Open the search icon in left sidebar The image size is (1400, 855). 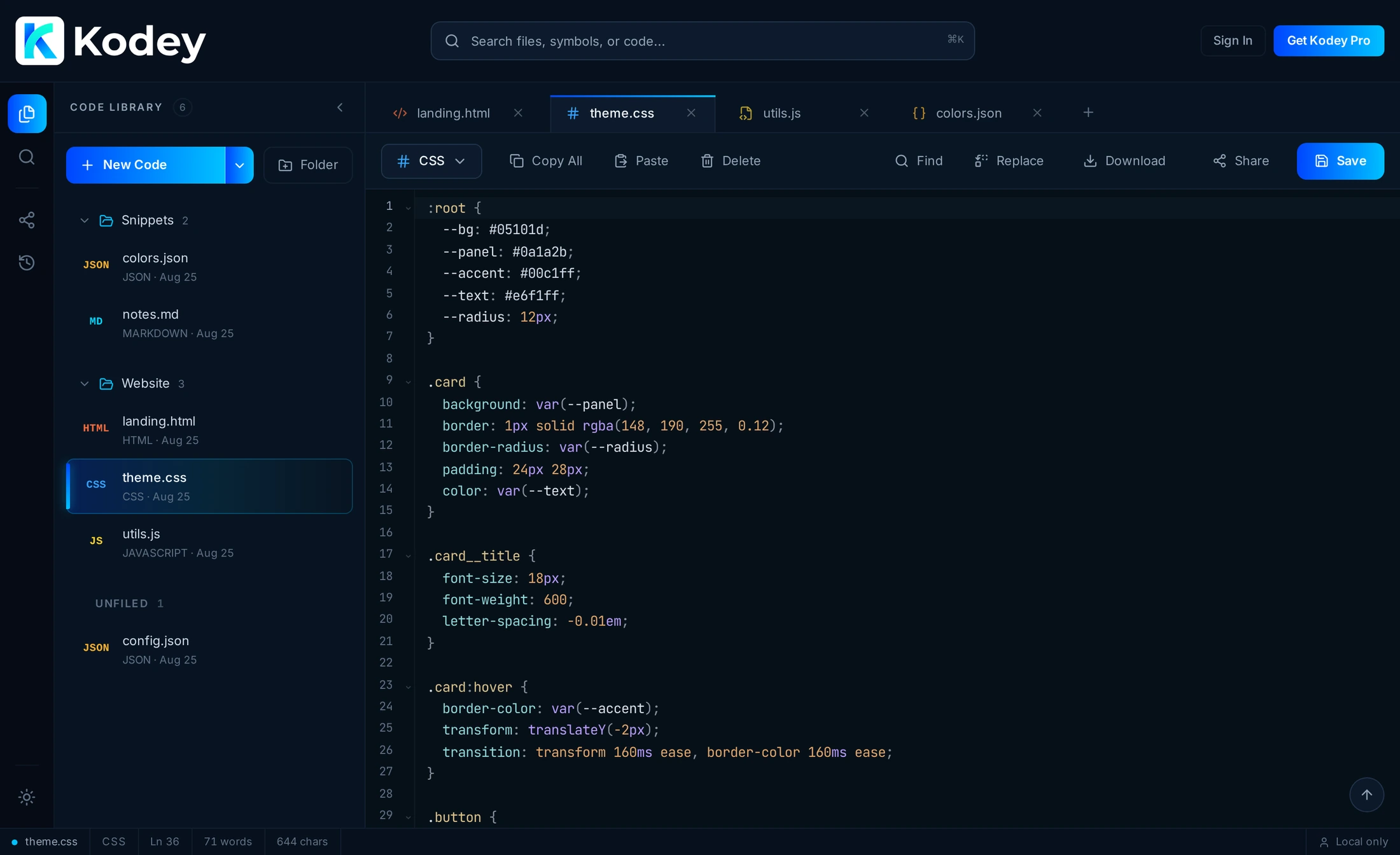27,156
